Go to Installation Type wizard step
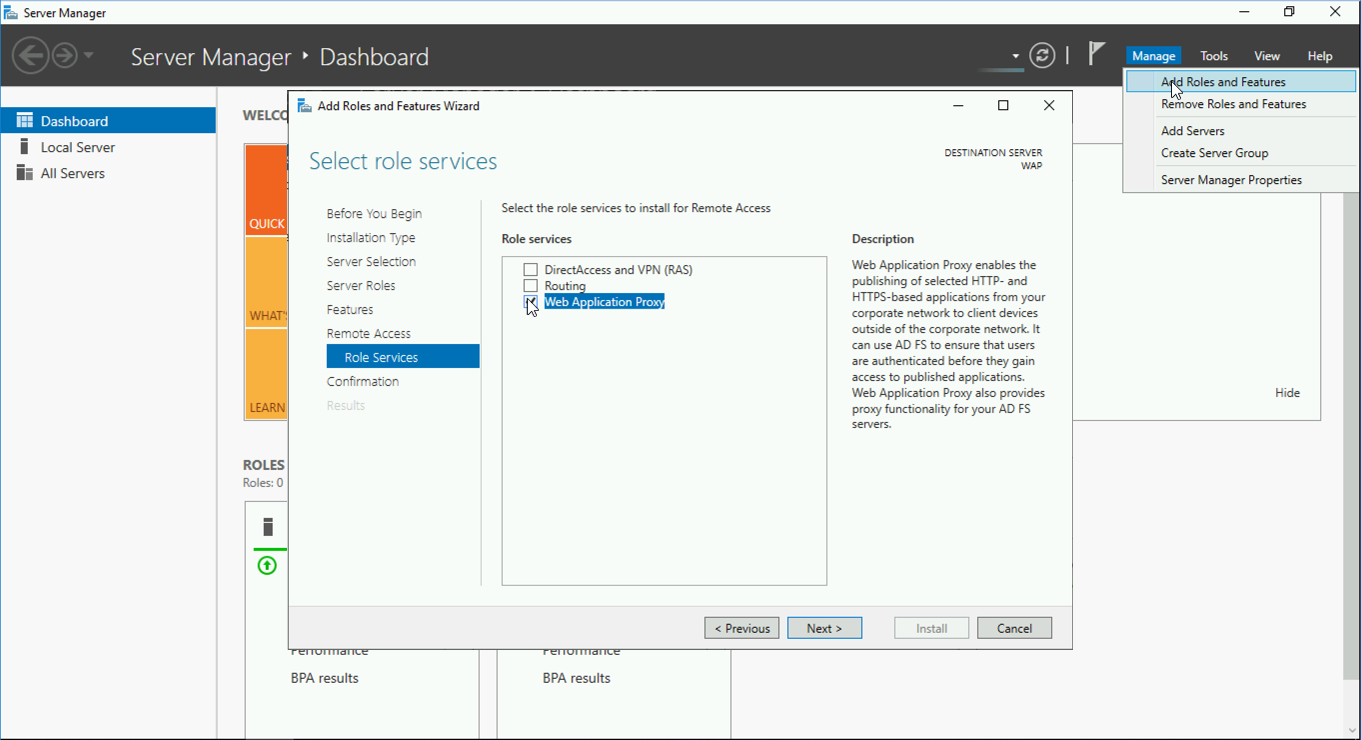The width and height of the screenshot is (1361, 740). click(x=371, y=238)
